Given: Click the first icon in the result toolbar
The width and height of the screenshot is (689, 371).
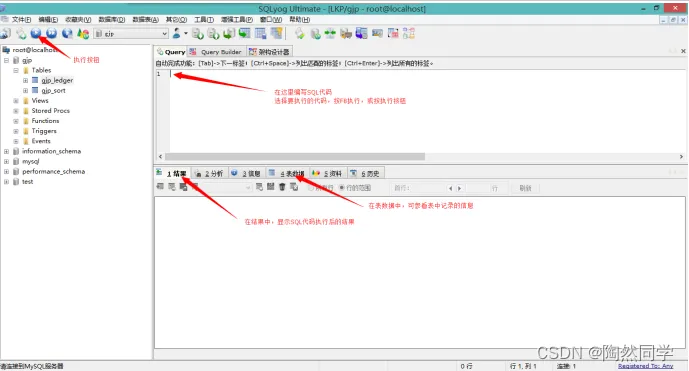Looking at the screenshot, I should click(x=160, y=187).
